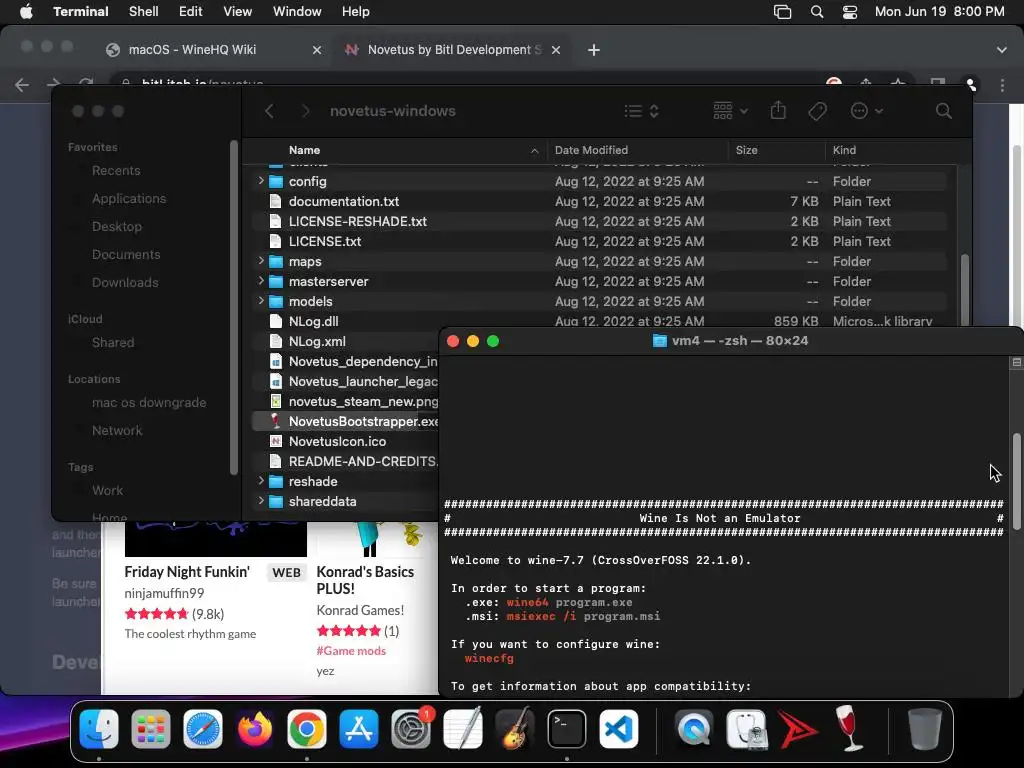The height and width of the screenshot is (768, 1024).
Task: Click the screen mirroring menu bar icon
Action: coord(782,12)
